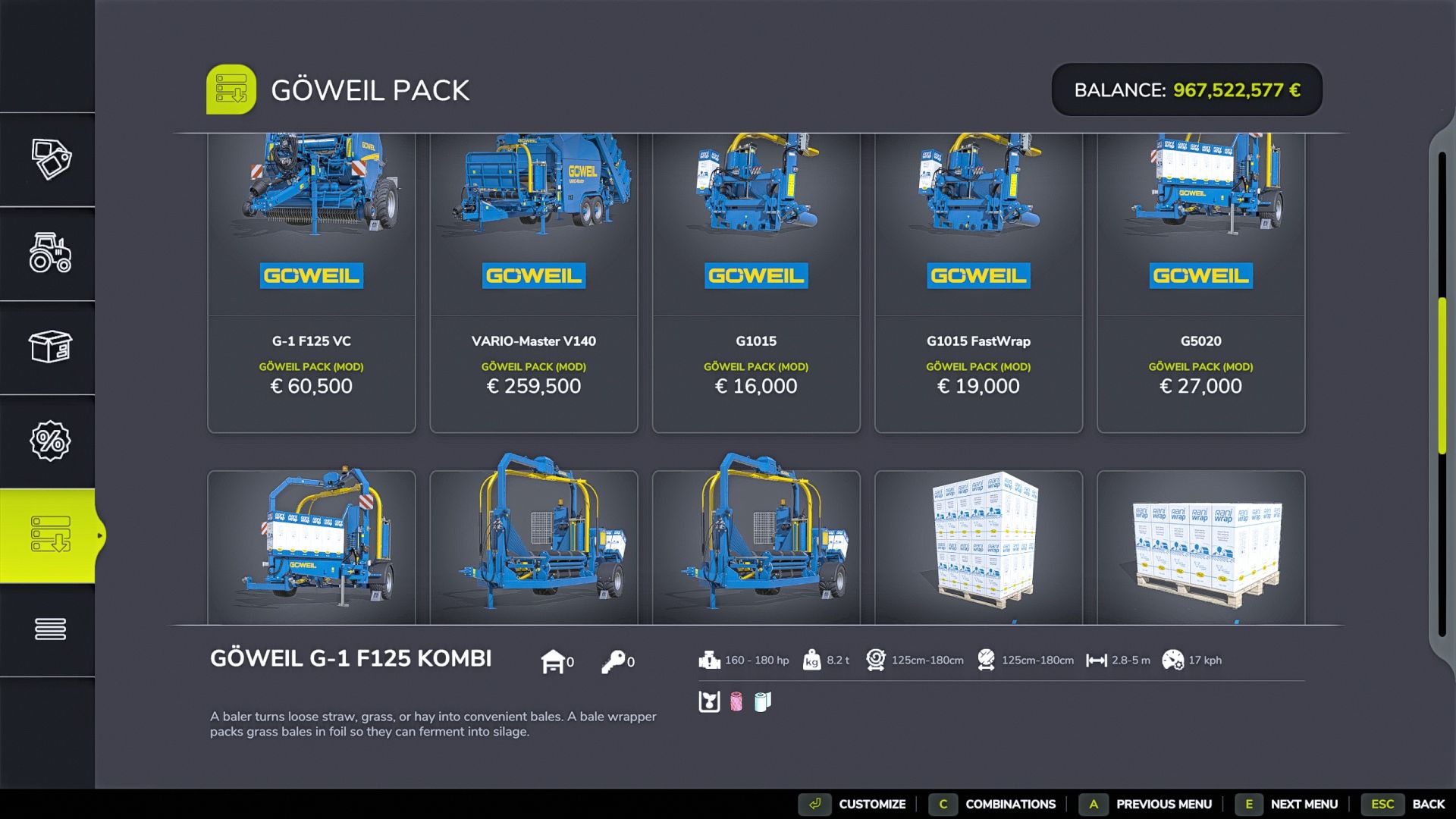Click the leased key count icon
The width and height of the screenshot is (1456, 819).
point(613,661)
